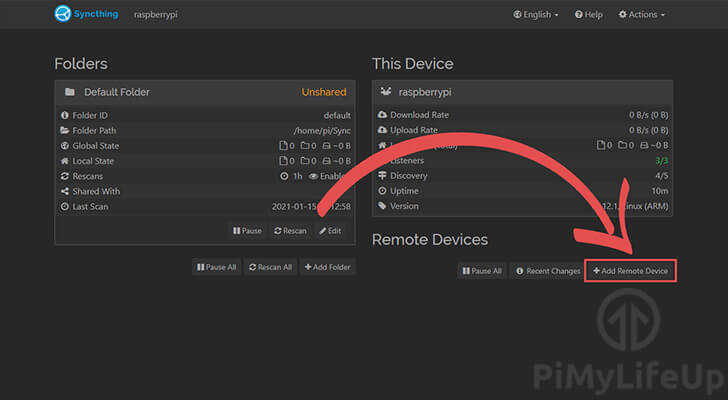Click the Listeners 3/3 value
Image resolution: width=728 pixels, height=400 pixels.
point(662,161)
